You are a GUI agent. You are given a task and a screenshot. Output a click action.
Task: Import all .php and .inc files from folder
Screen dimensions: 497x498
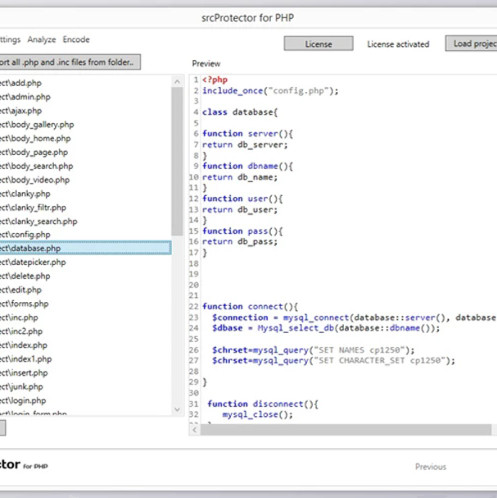[x=70, y=62]
